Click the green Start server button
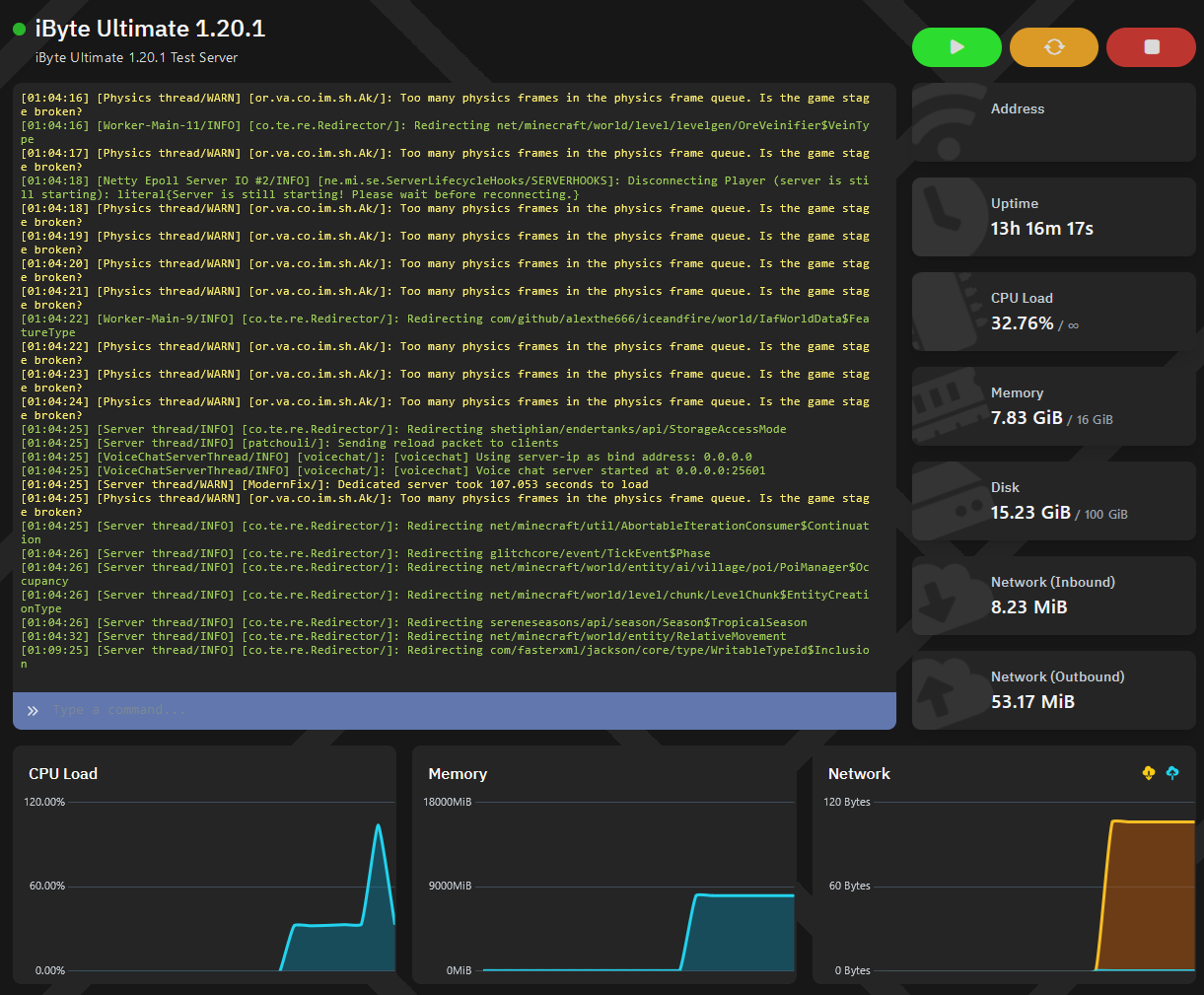1204x995 pixels. point(956,47)
